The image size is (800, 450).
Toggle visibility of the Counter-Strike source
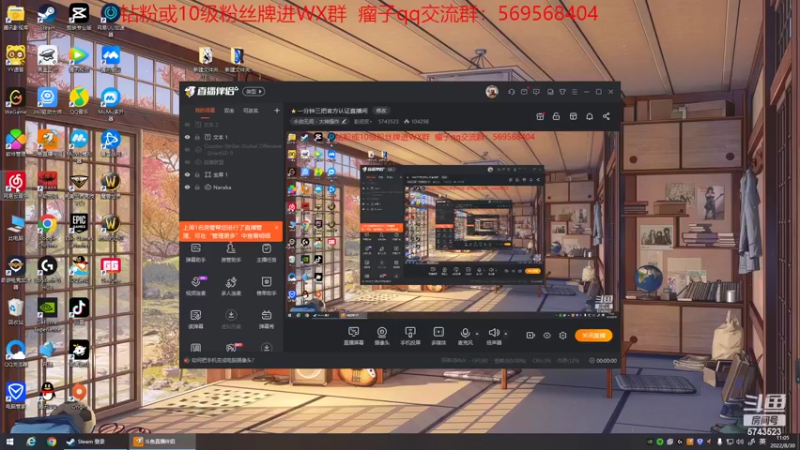pos(187,149)
